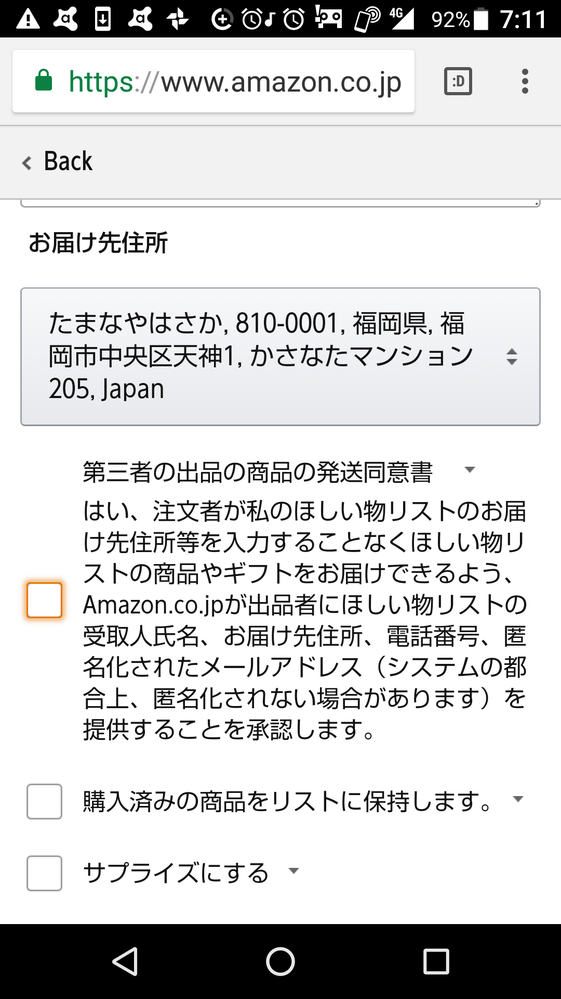Toggle the サプライズにする checkbox
The width and height of the screenshot is (561, 999).
pos(45,873)
